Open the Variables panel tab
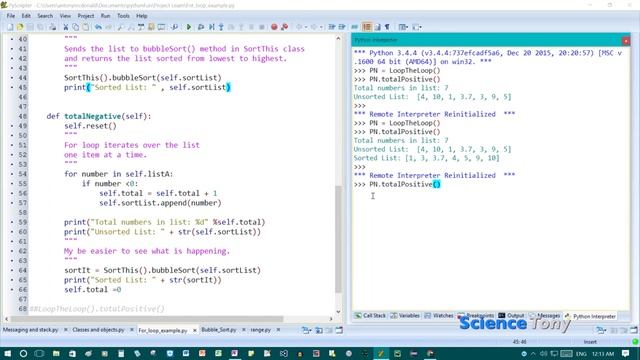The width and height of the screenshot is (640, 360). tap(405, 316)
